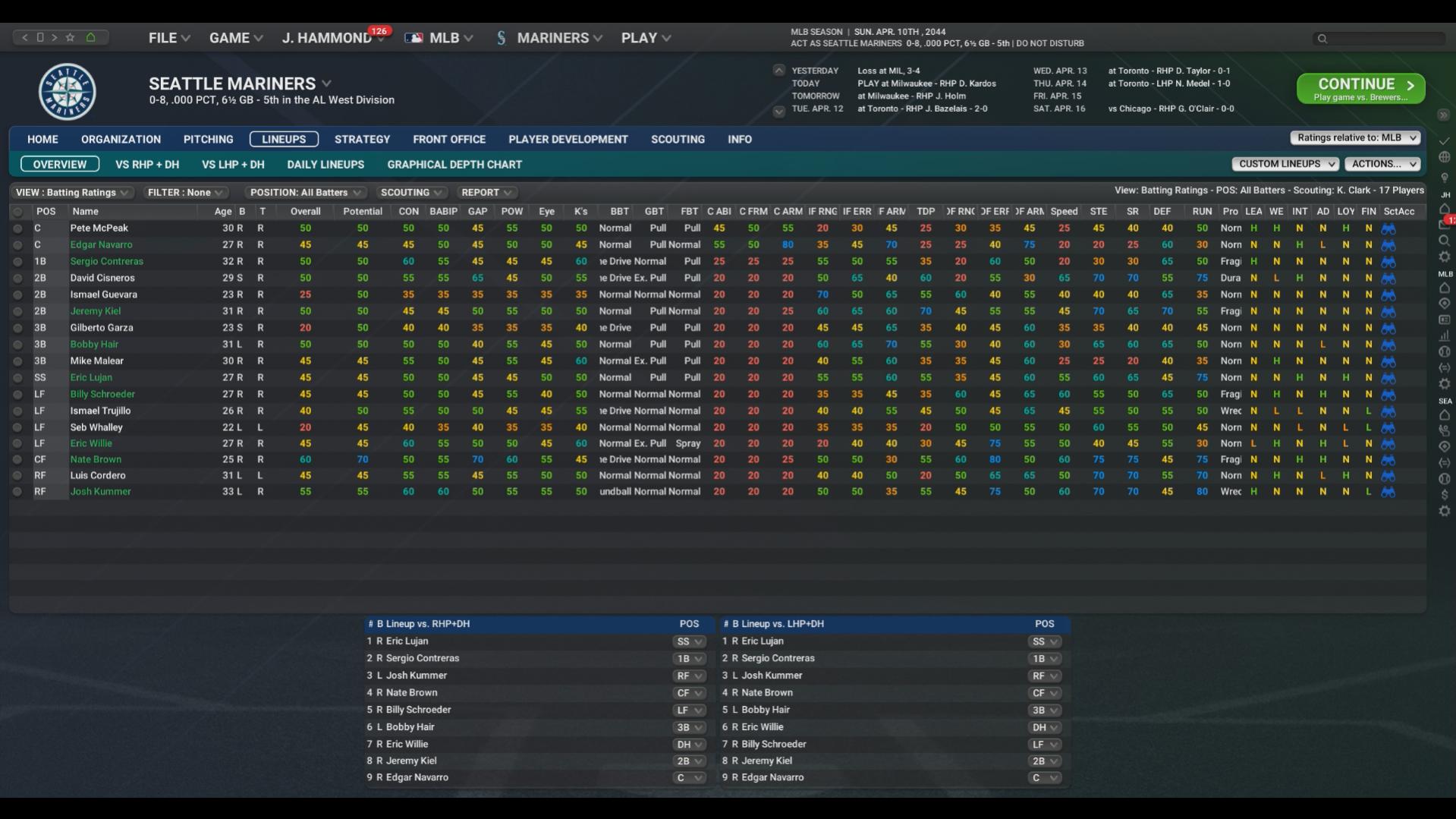Open the MARINERS team menu
This screenshot has height=819, width=1456.
pyautogui.click(x=549, y=38)
